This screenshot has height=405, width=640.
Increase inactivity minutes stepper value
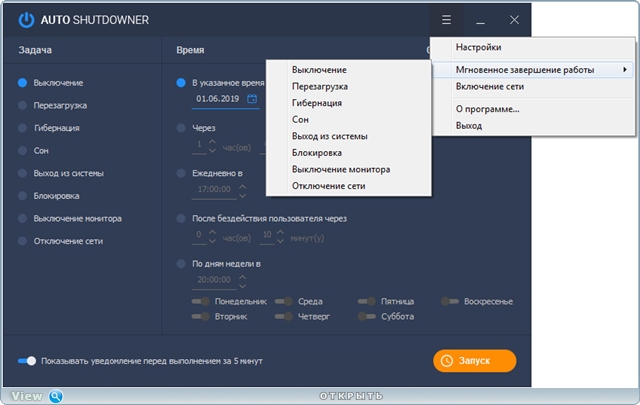280,232
